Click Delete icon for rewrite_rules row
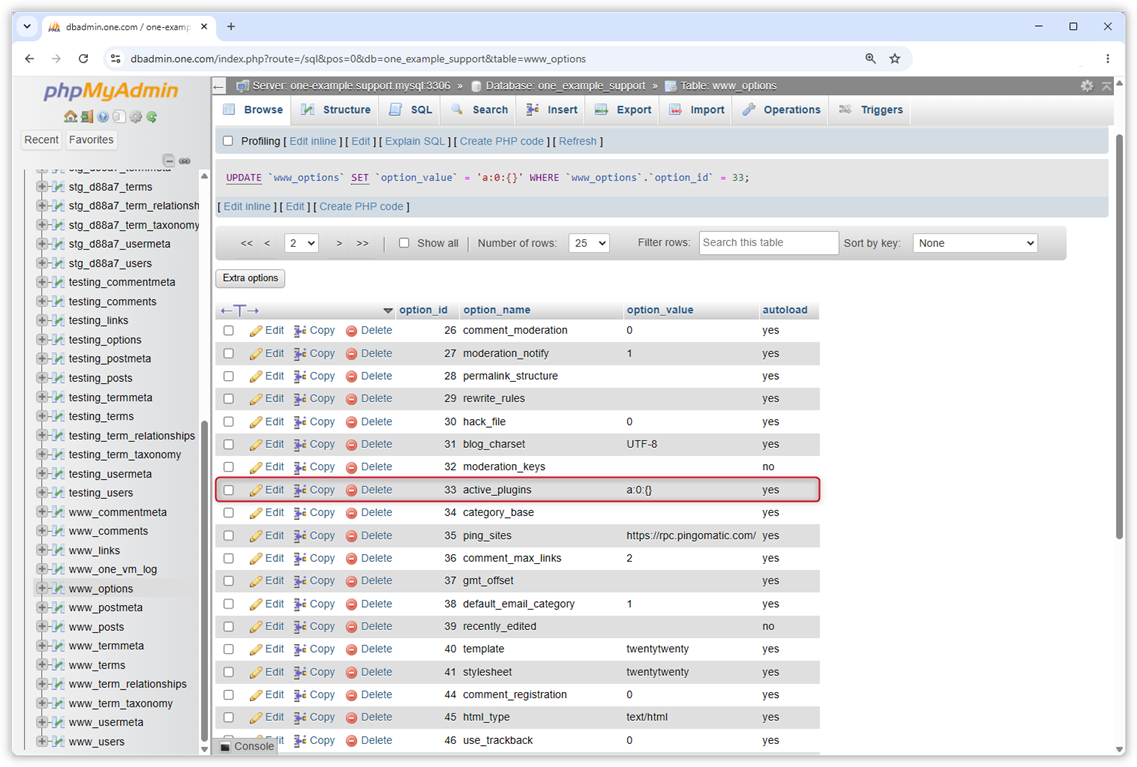This screenshot has height=767, width=1137. point(351,399)
